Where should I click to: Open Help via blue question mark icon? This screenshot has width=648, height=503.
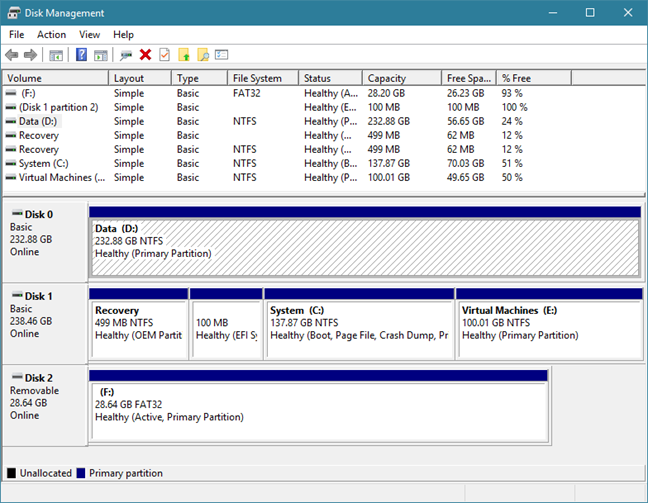[81, 55]
